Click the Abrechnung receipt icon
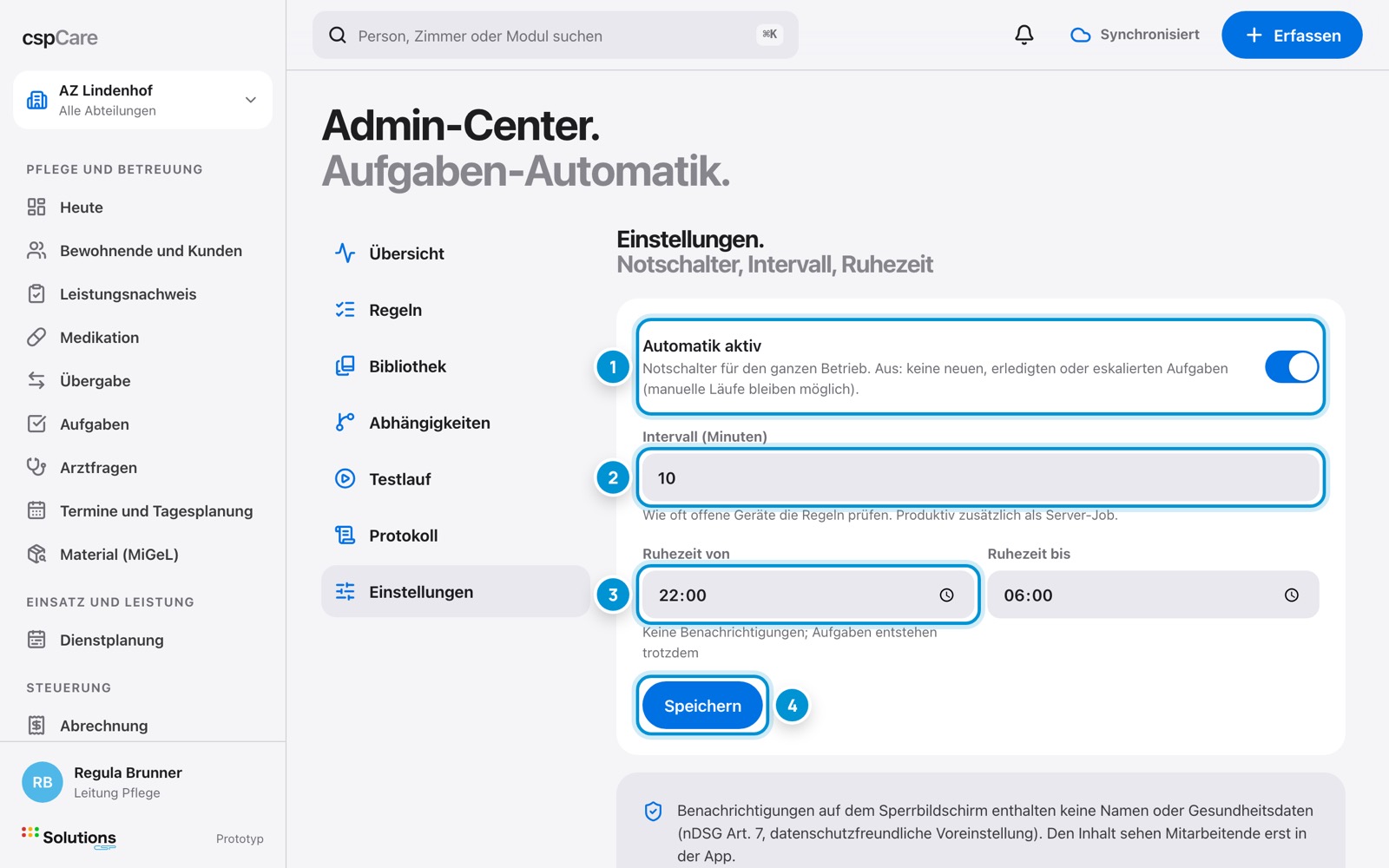The width and height of the screenshot is (1389, 868). (x=36, y=725)
